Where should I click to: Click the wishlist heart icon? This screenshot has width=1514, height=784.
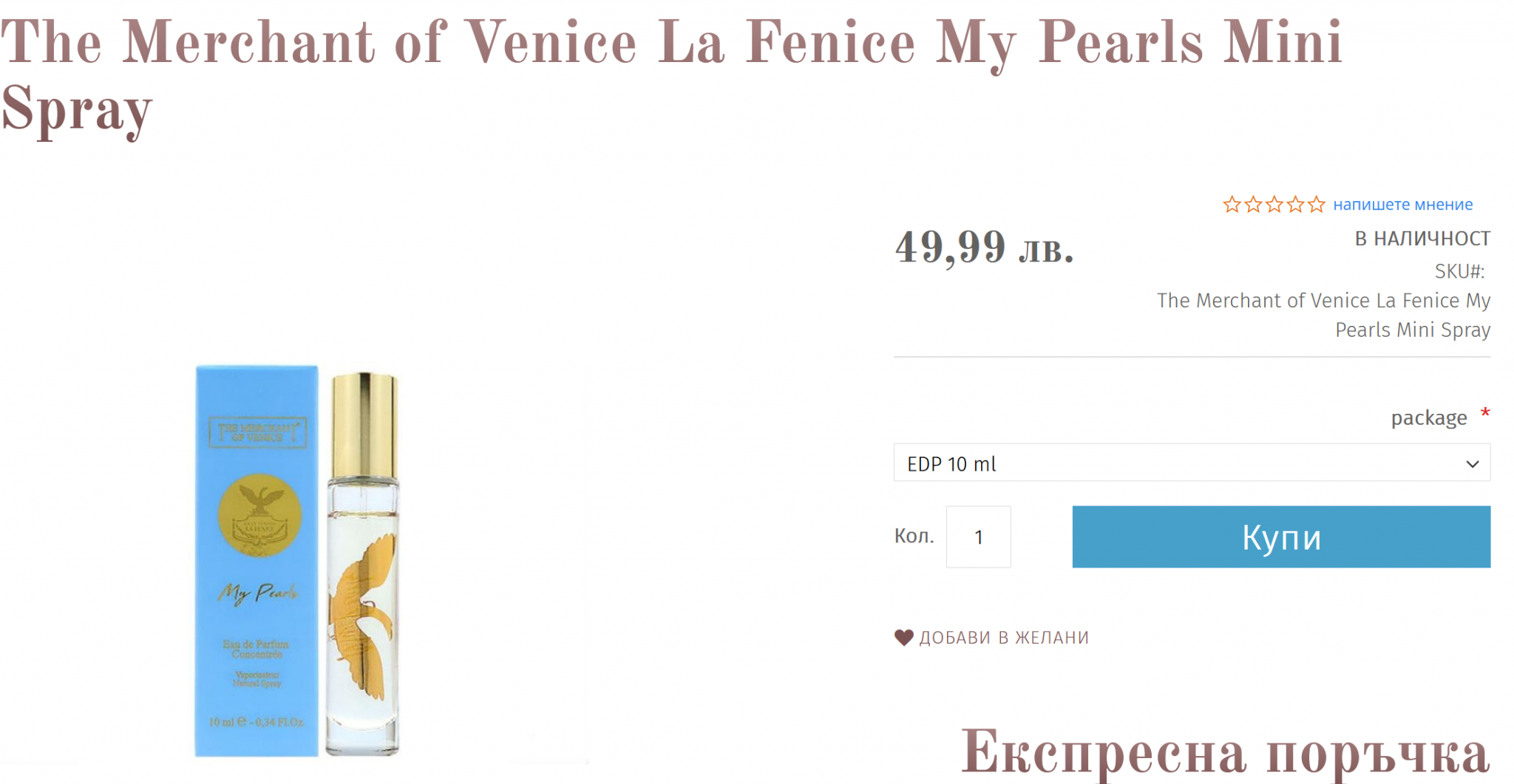tap(903, 637)
